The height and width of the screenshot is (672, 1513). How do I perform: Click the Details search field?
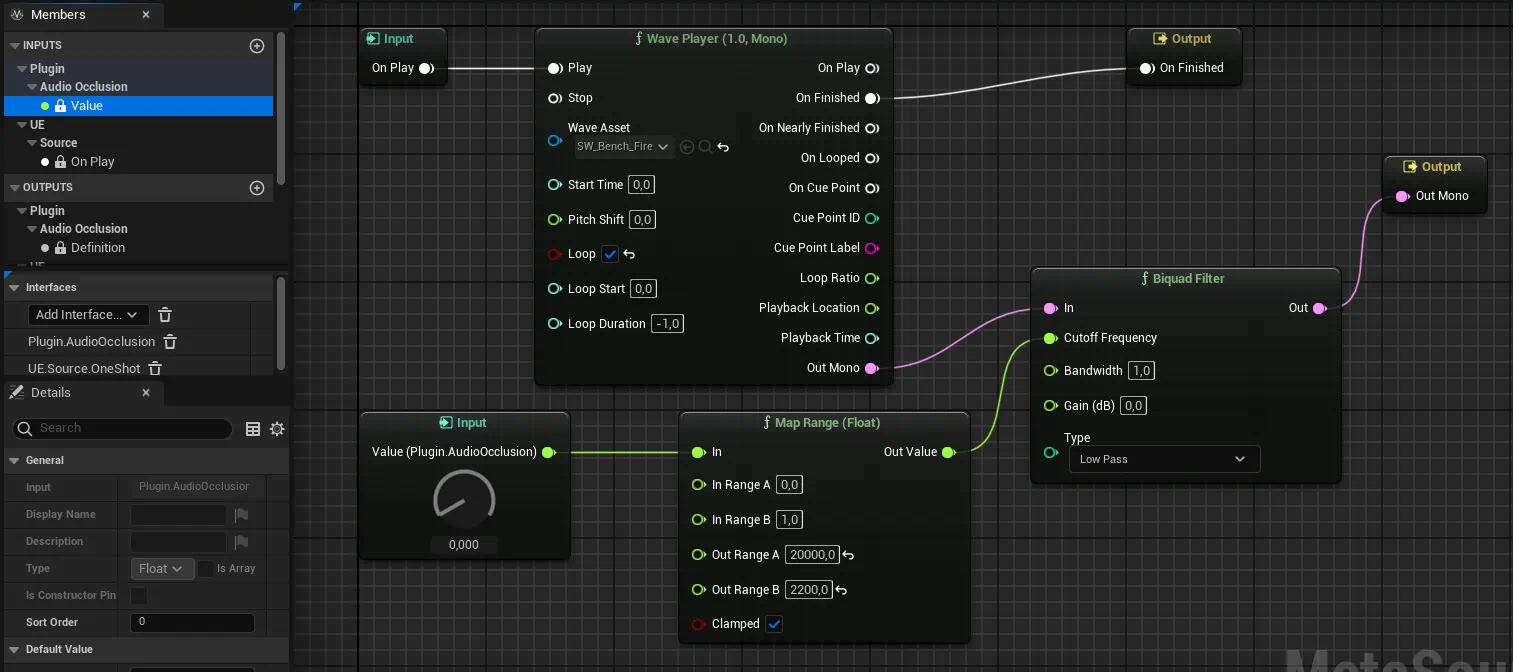(x=124, y=428)
